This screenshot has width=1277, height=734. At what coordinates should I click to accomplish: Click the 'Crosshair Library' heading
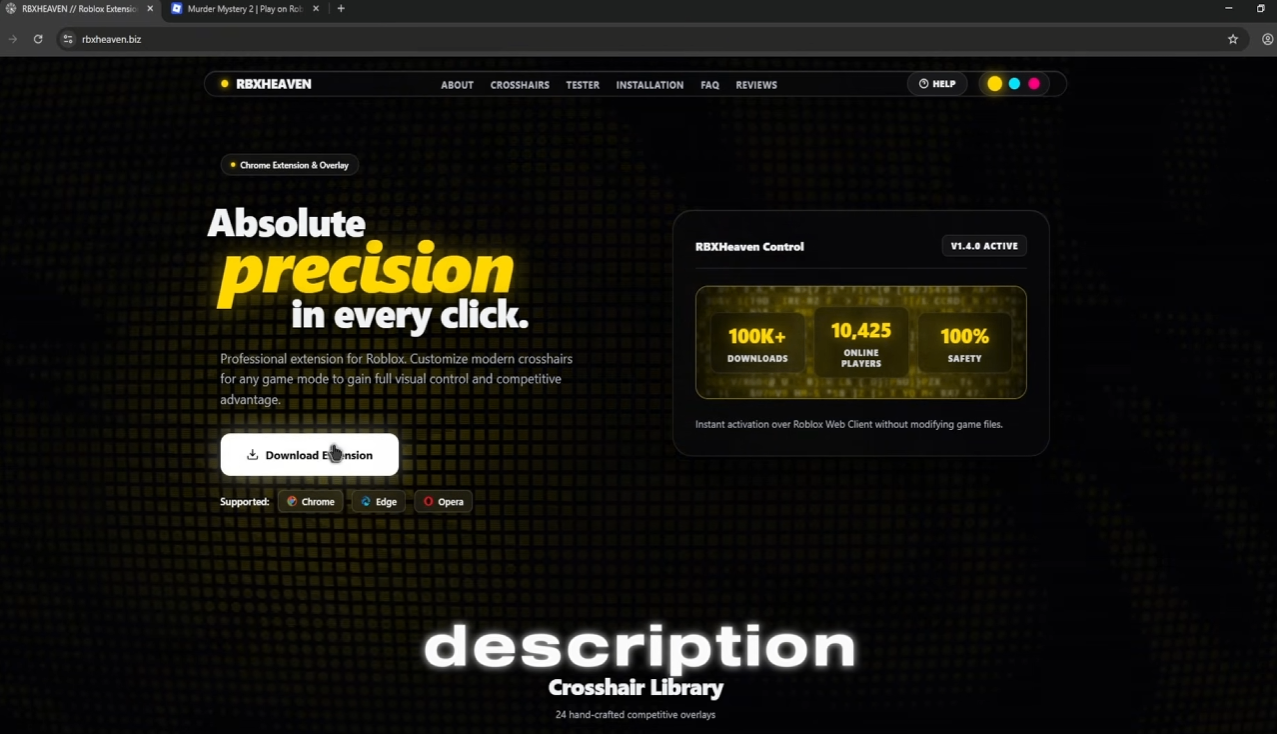pyautogui.click(x=636, y=688)
